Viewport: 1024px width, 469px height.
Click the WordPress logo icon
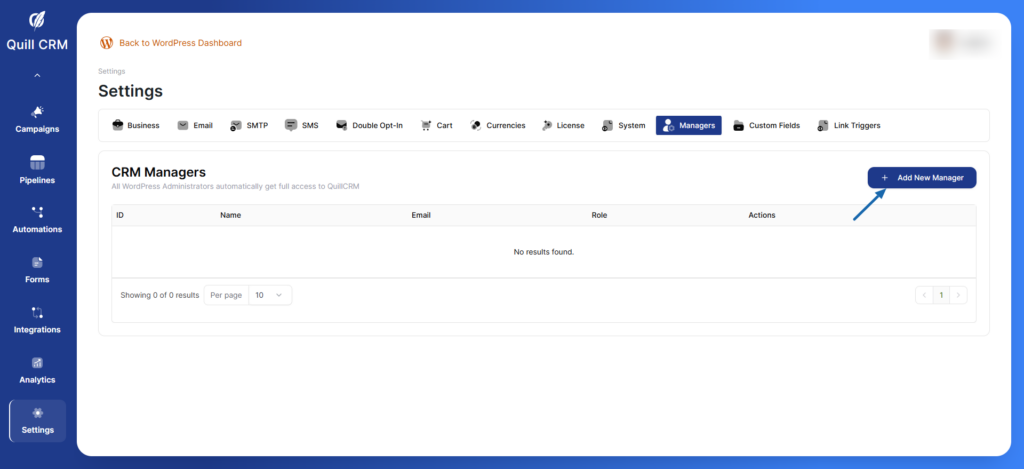point(106,43)
